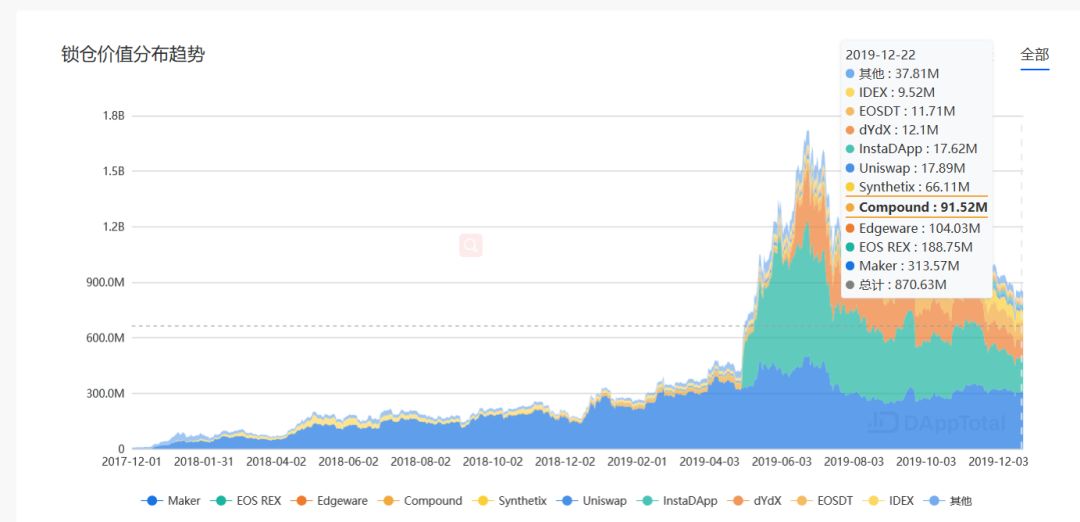Toggle the IDEX legend entry
1080x522 pixels.
point(888,501)
